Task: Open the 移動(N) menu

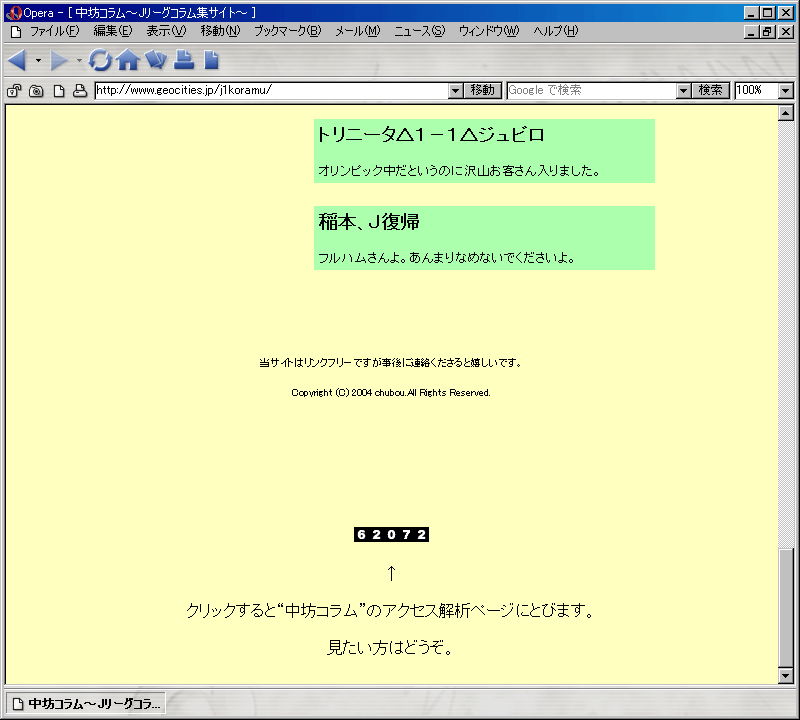Action: (220, 31)
